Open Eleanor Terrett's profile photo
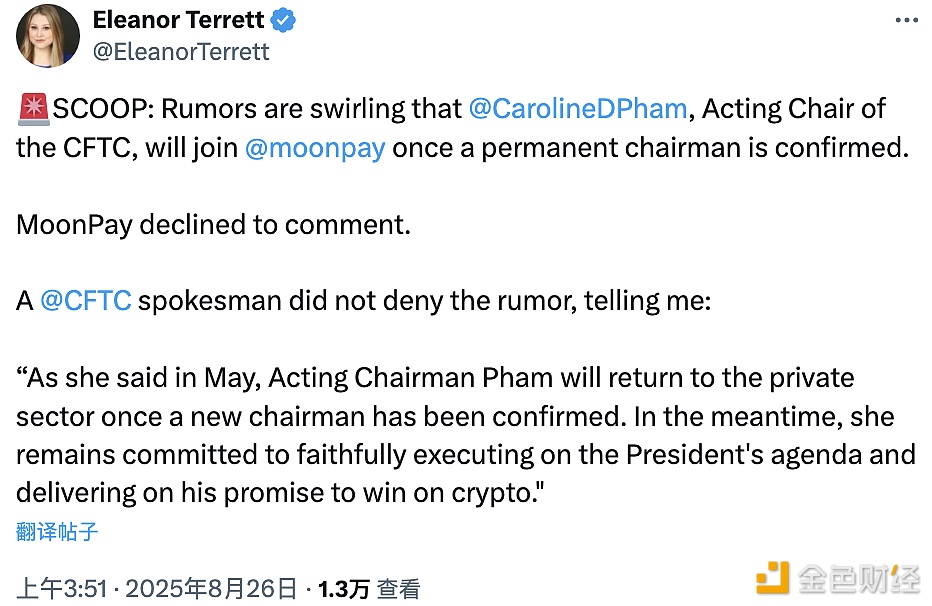 pyautogui.click(x=48, y=36)
